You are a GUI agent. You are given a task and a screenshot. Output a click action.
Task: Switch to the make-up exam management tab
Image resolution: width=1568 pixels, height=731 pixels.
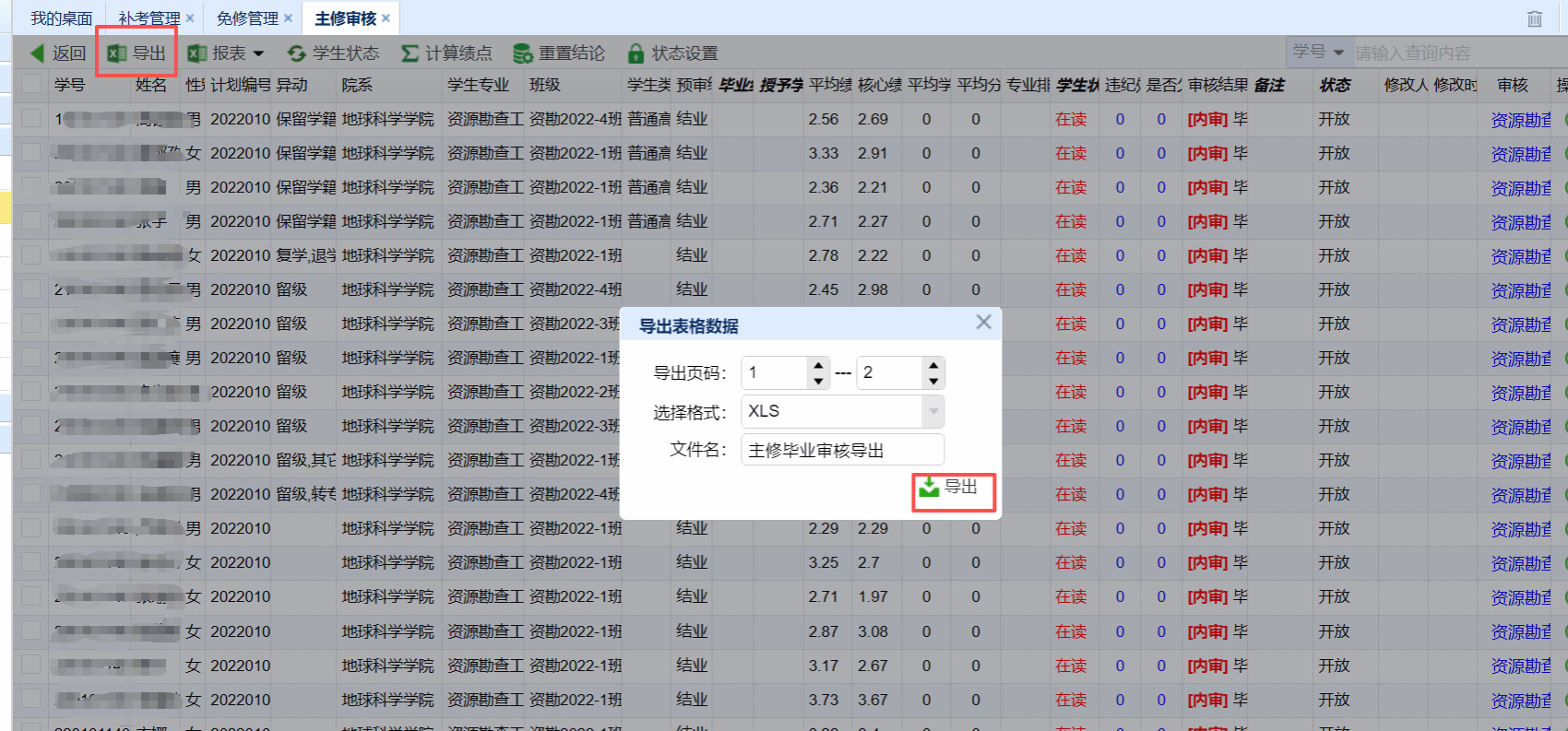(148, 18)
